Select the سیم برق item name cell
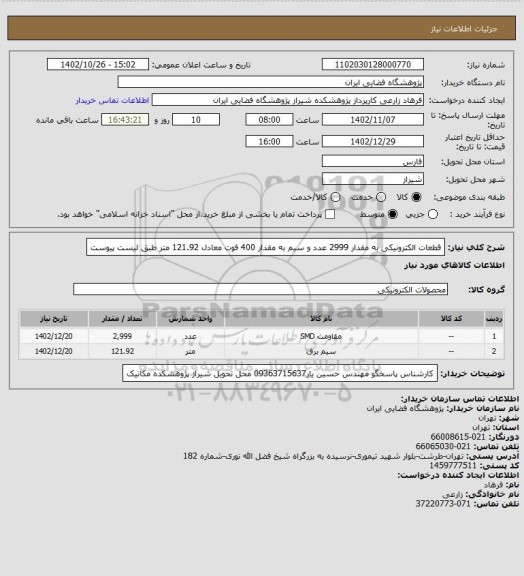Image resolution: width=524 pixels, height=576 pixels. point(322,351)
